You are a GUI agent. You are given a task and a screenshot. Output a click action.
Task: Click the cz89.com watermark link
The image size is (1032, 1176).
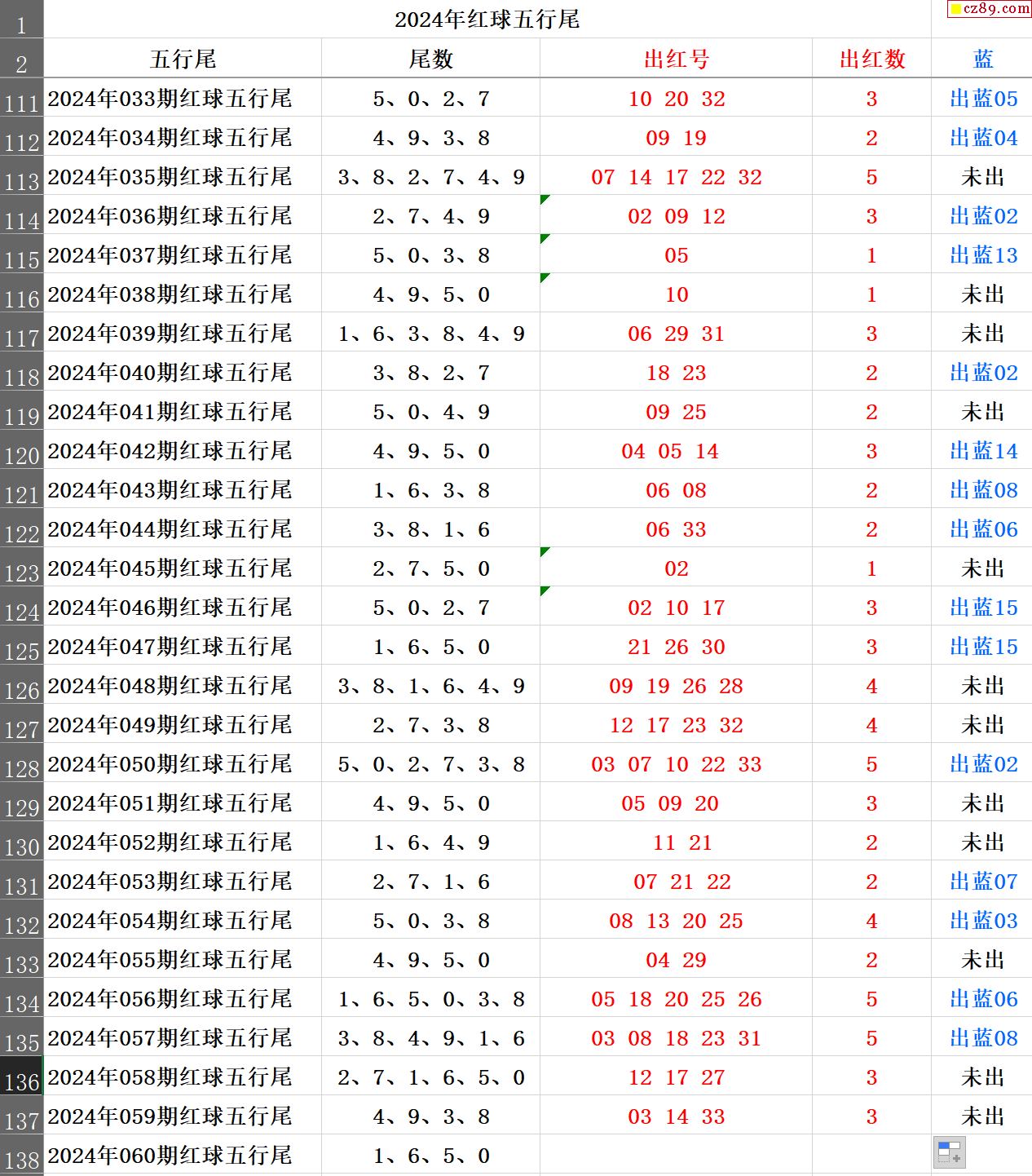tap(989, 9)
